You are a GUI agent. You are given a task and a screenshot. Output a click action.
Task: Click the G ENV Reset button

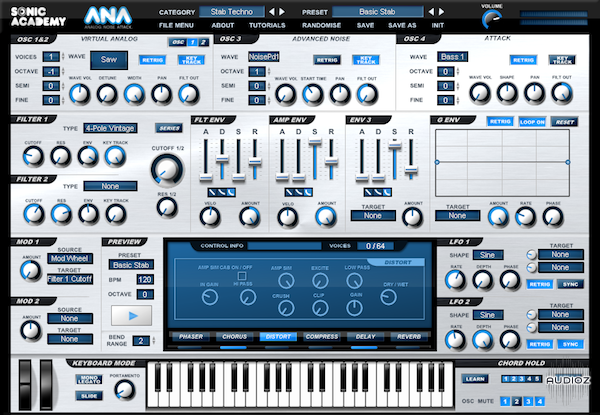[564, 122]
